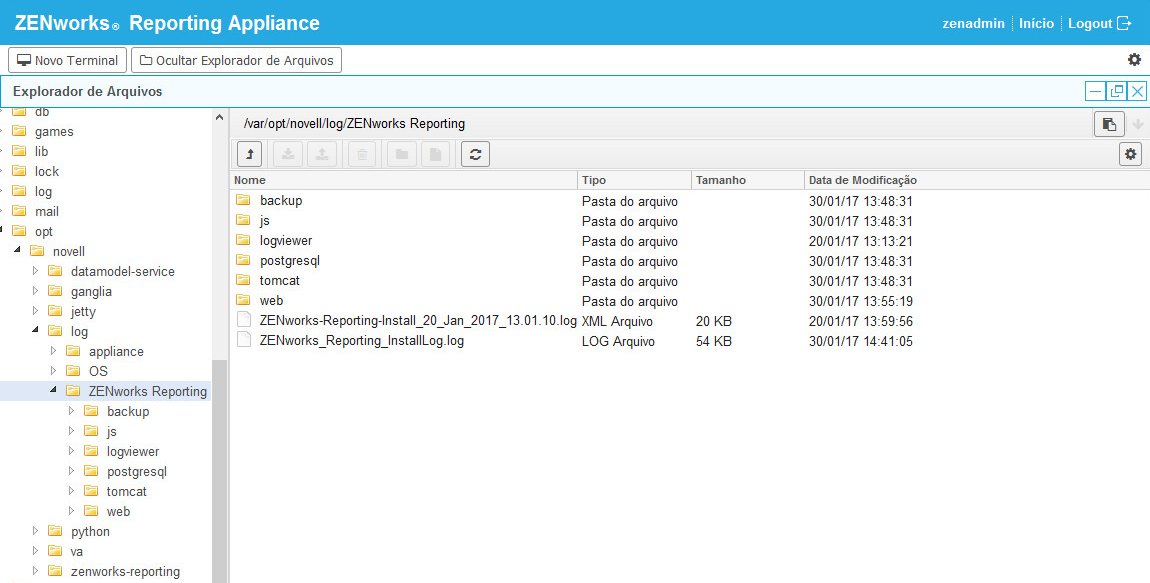Click the download file toolbar icon
This screenshot has width=1150, height=583.
288,154
